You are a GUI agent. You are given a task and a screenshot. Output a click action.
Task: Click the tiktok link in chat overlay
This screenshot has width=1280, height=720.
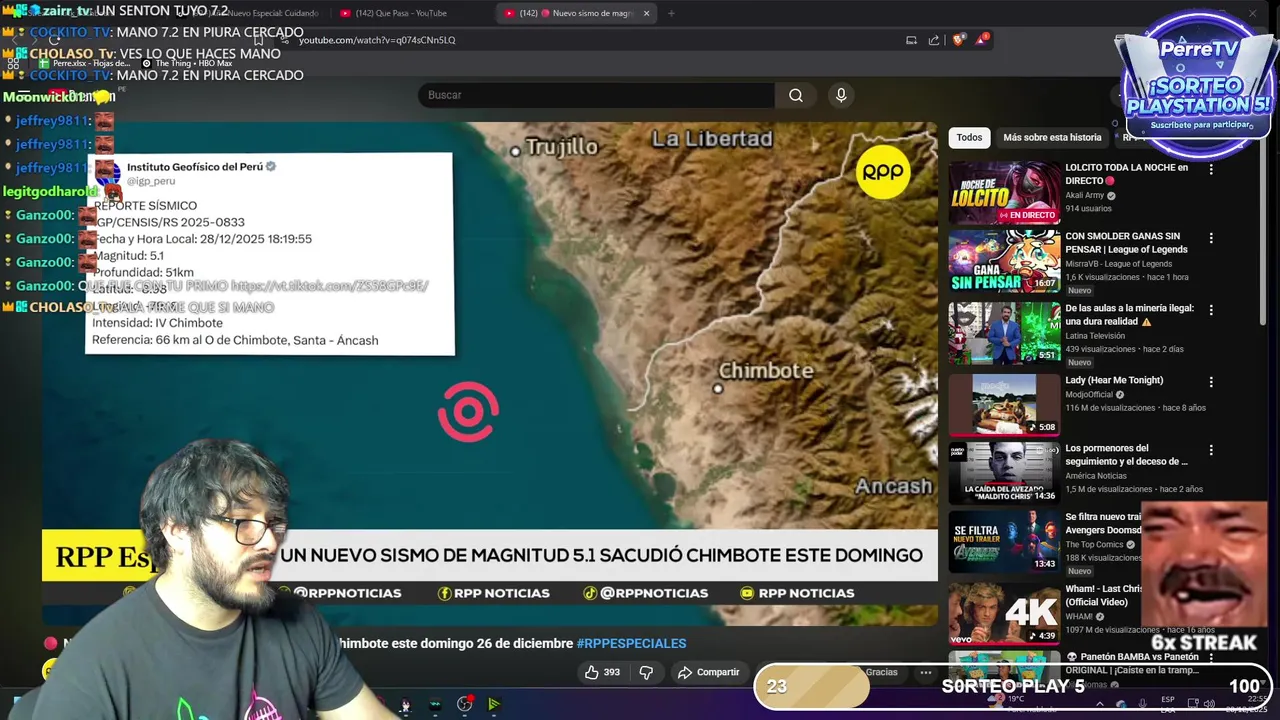(x=329, y=285)
